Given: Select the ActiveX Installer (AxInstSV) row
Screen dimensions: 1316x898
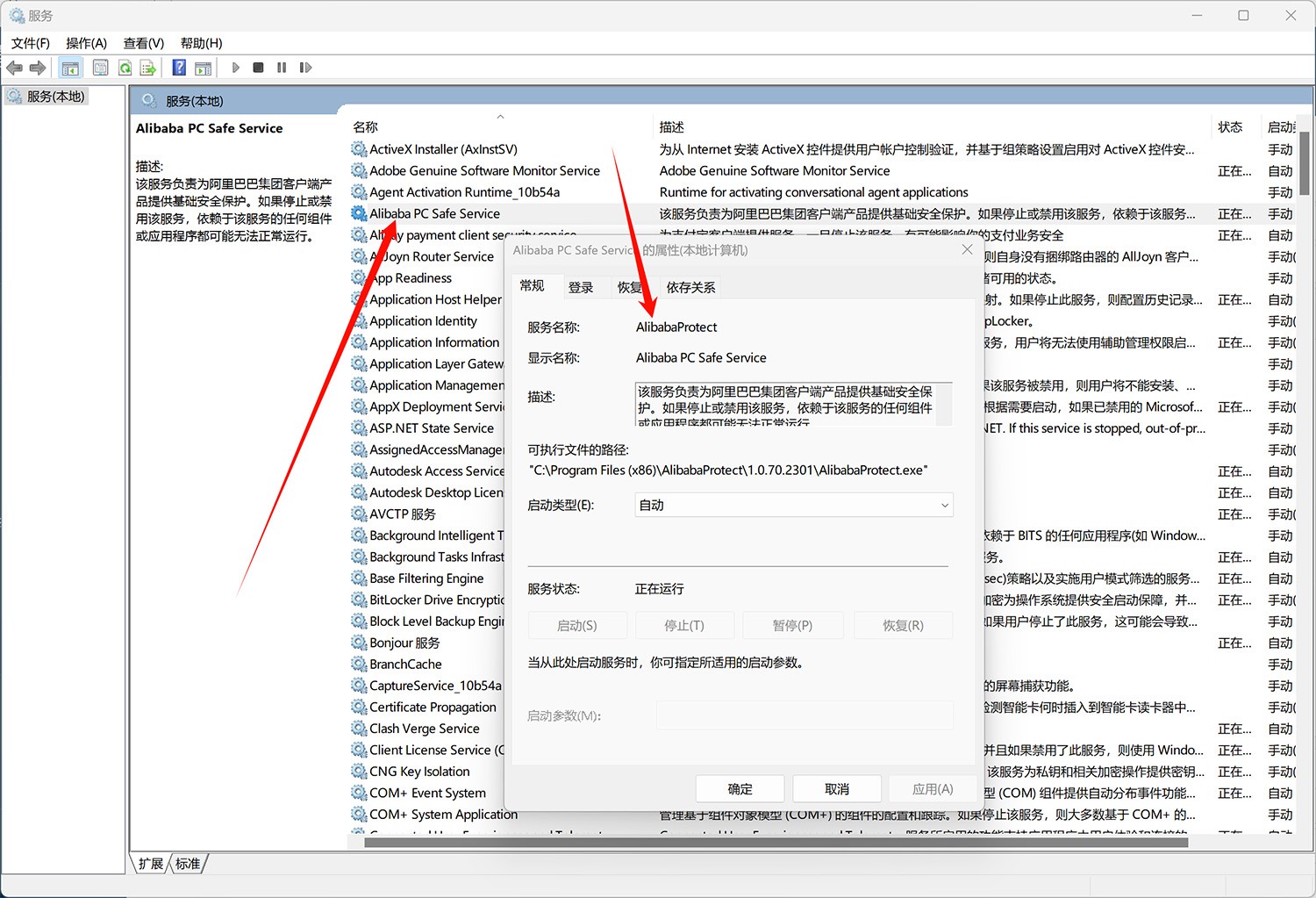Looking at the screenshot, I should tap(821, 149).
